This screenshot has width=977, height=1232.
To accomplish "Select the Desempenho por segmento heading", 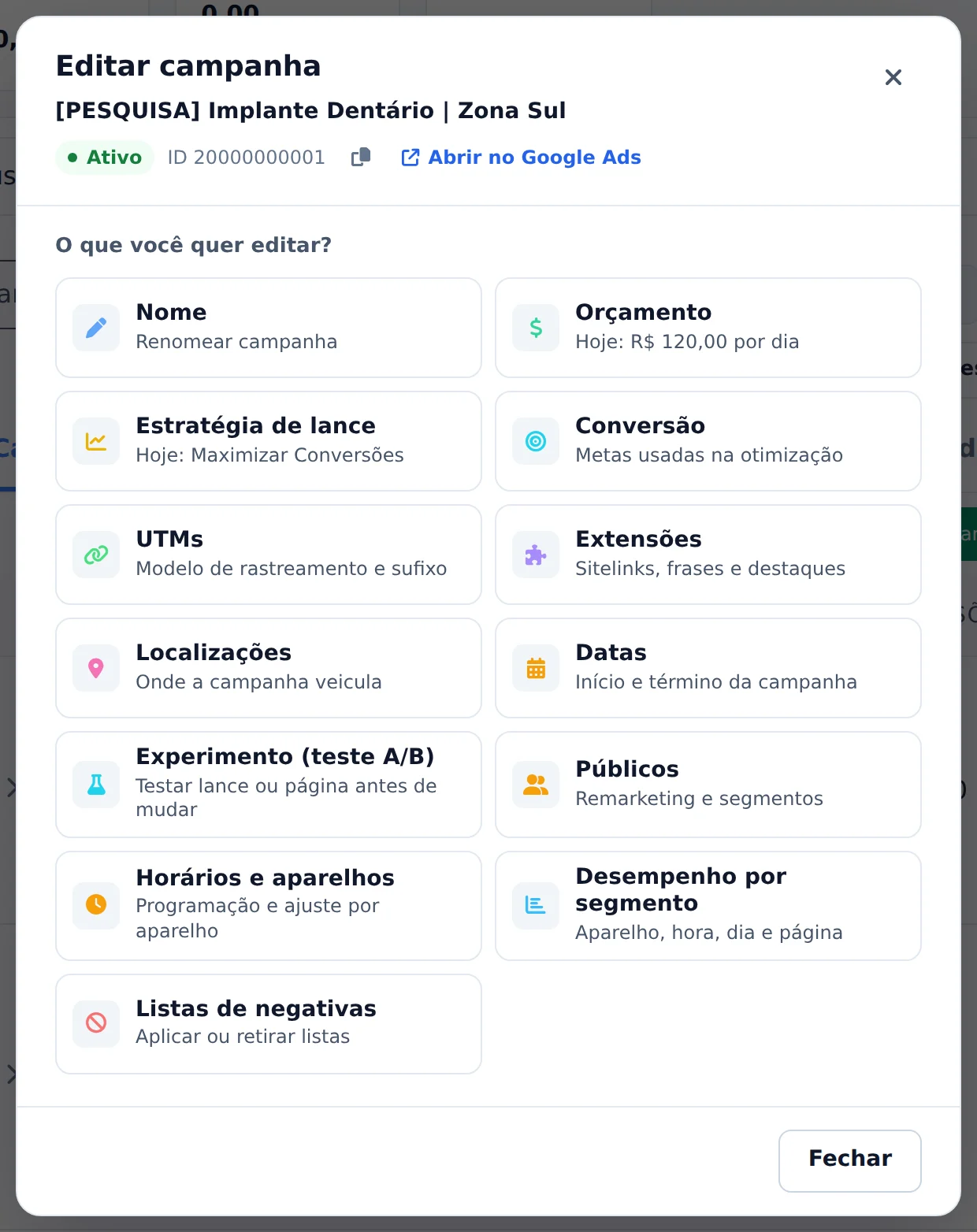I will pos(681,889).
